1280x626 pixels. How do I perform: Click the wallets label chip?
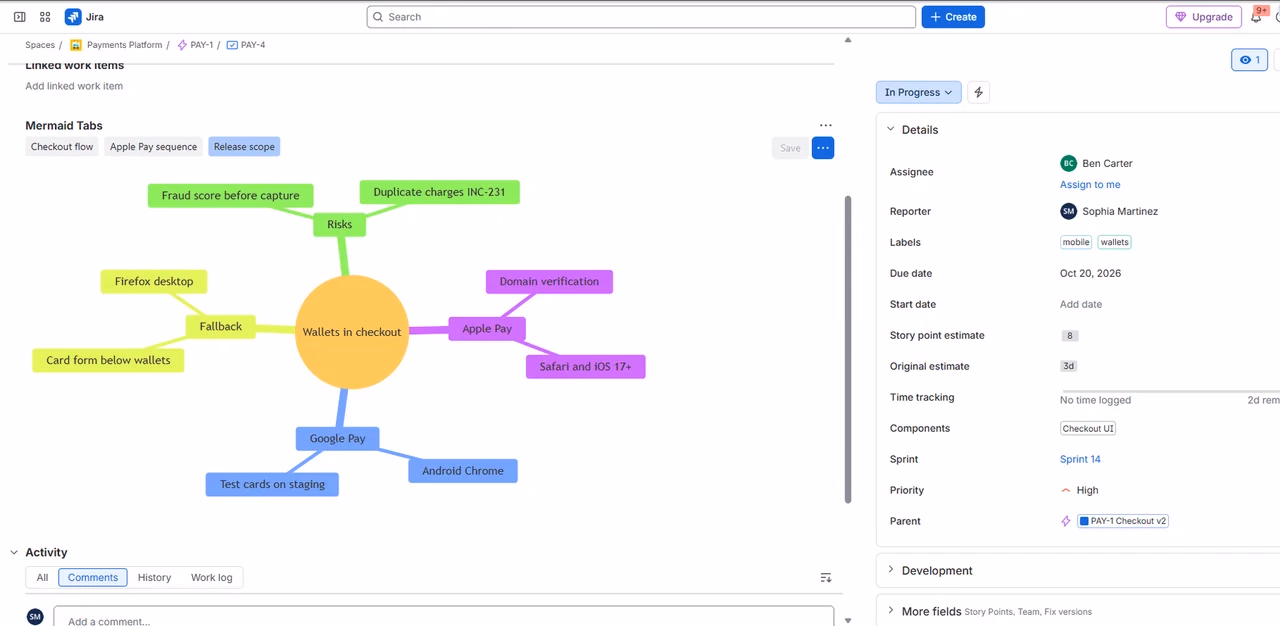point(1115,242)
